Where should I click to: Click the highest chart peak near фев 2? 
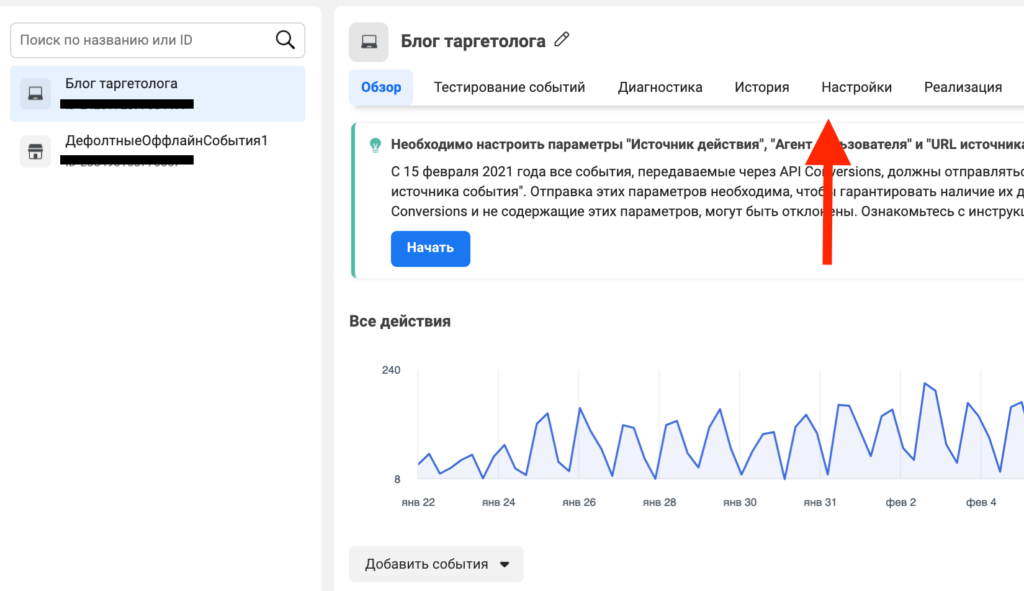926,383
